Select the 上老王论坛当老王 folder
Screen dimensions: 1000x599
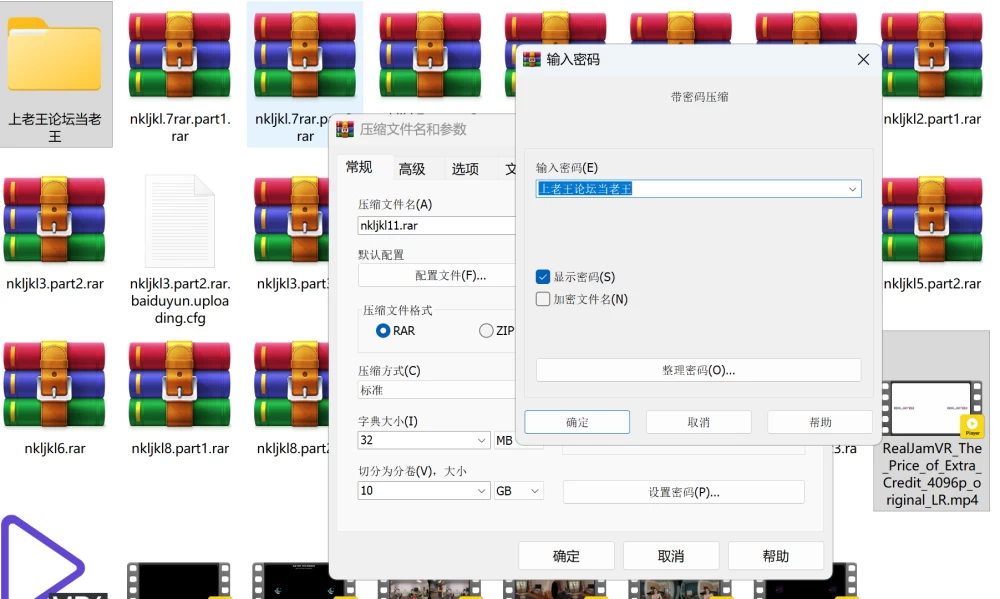tap(55, 74)
